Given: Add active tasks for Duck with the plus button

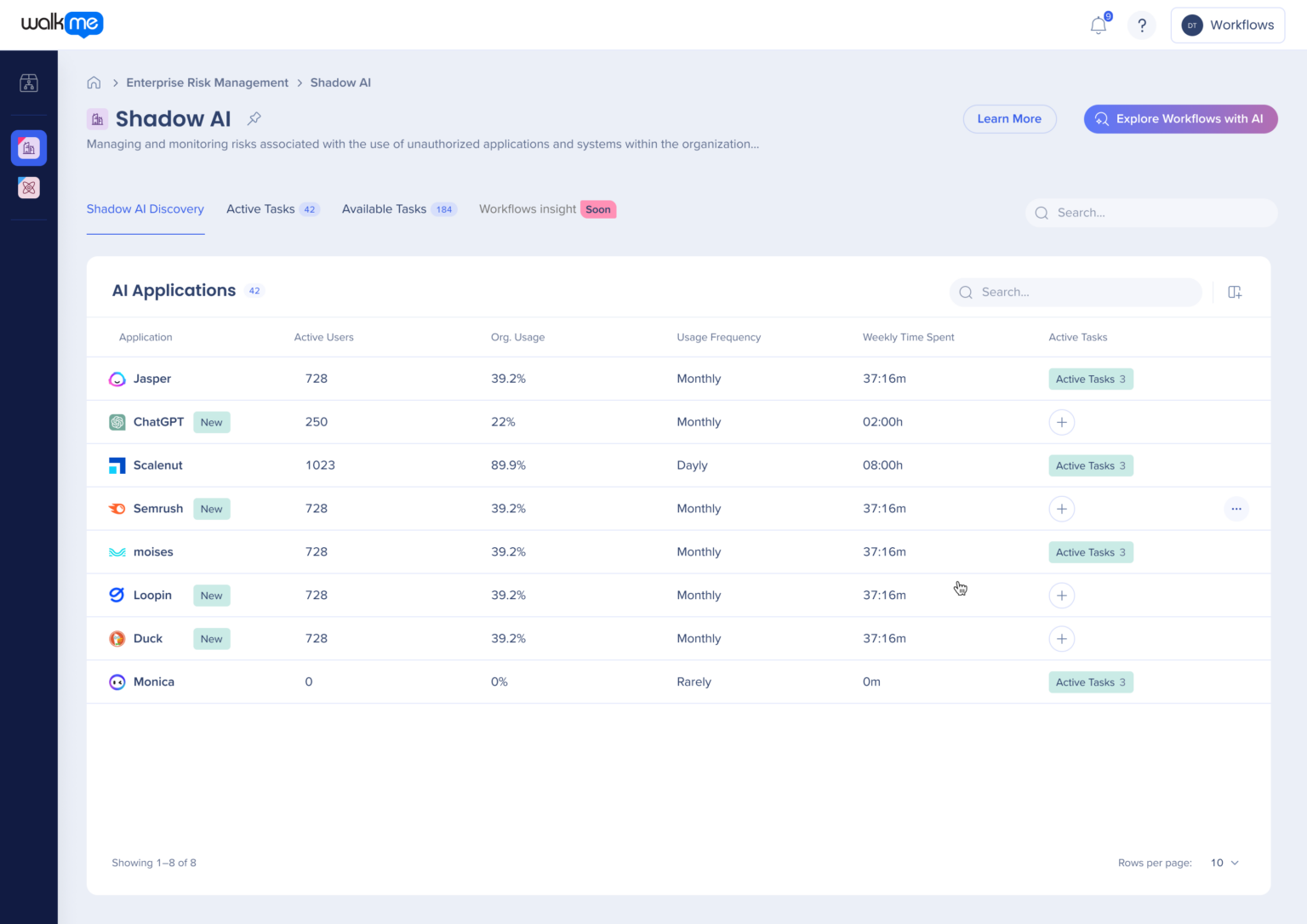Looking at the screenshot, I should coord(1061,638).
